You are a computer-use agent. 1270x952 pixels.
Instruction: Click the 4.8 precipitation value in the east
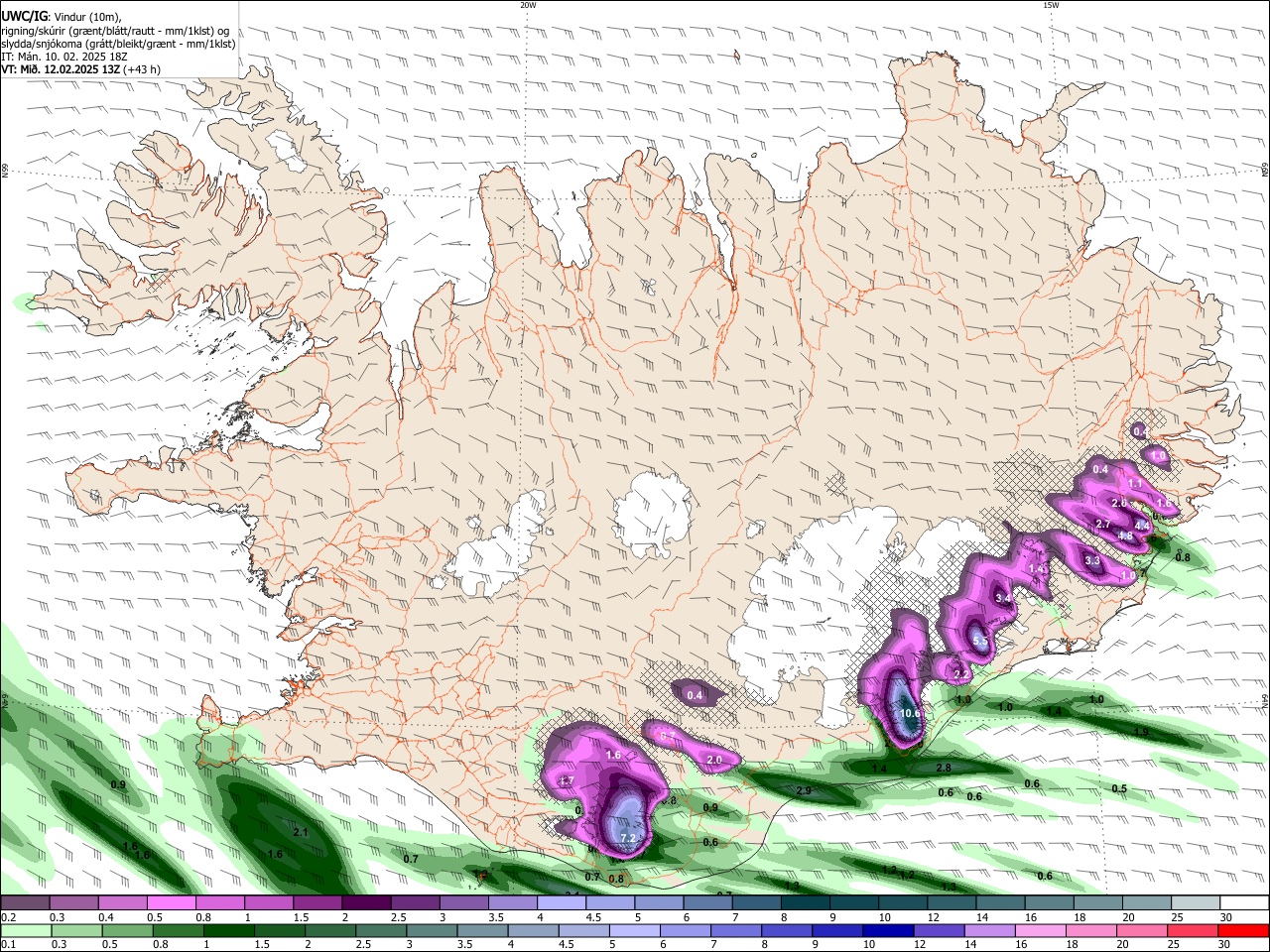1125,536
